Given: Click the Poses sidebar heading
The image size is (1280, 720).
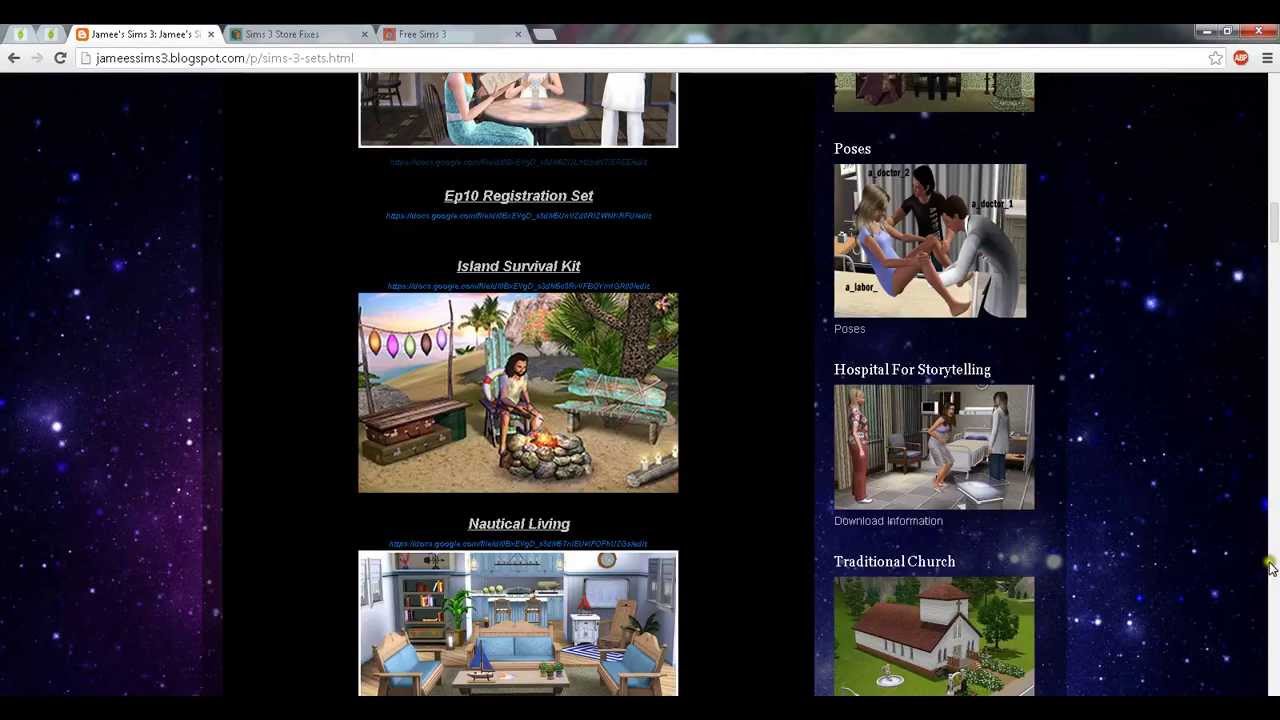Looking at the screenshot, I should (852, 149).
